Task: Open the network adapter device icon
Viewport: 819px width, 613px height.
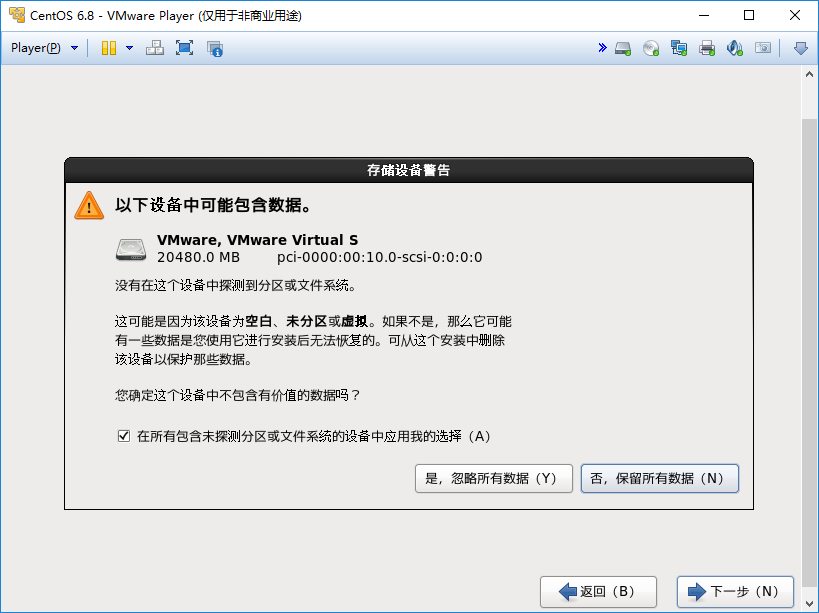Action: pyautogui.click(x=678, y=49)
